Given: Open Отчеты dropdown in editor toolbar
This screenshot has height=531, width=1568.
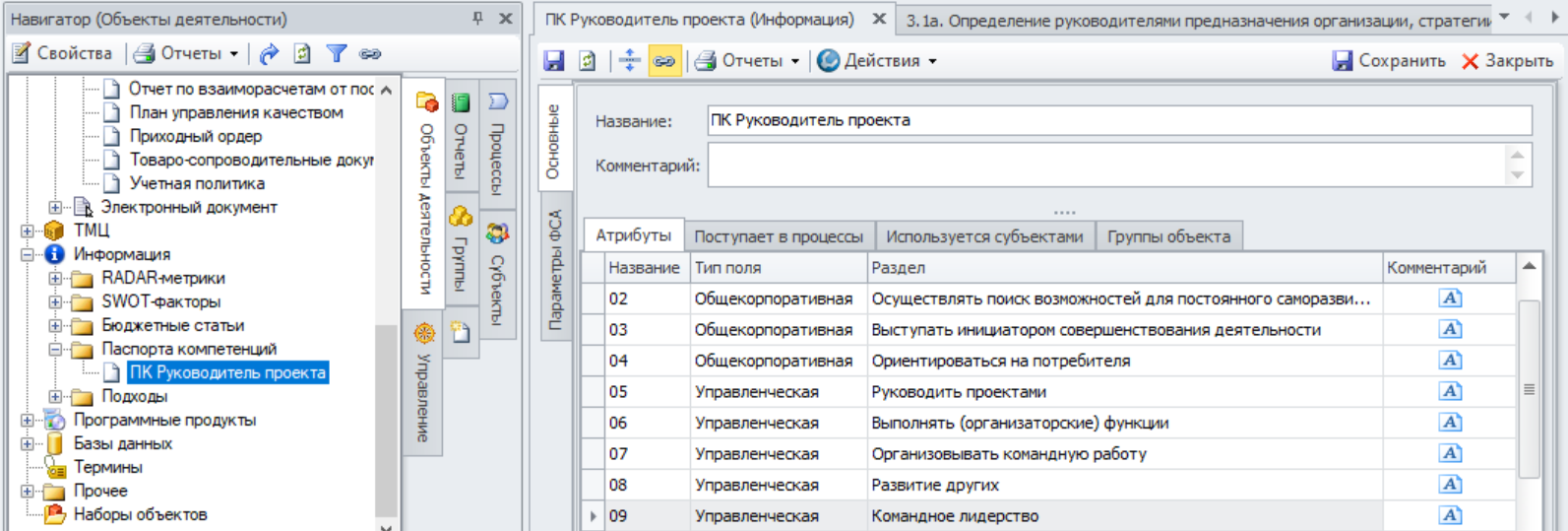Looking at the screenshot, I should click(747, 61).
